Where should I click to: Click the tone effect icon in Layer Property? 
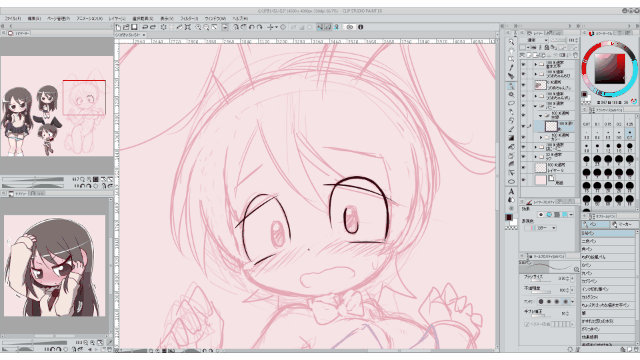click(x=549, y=214)
